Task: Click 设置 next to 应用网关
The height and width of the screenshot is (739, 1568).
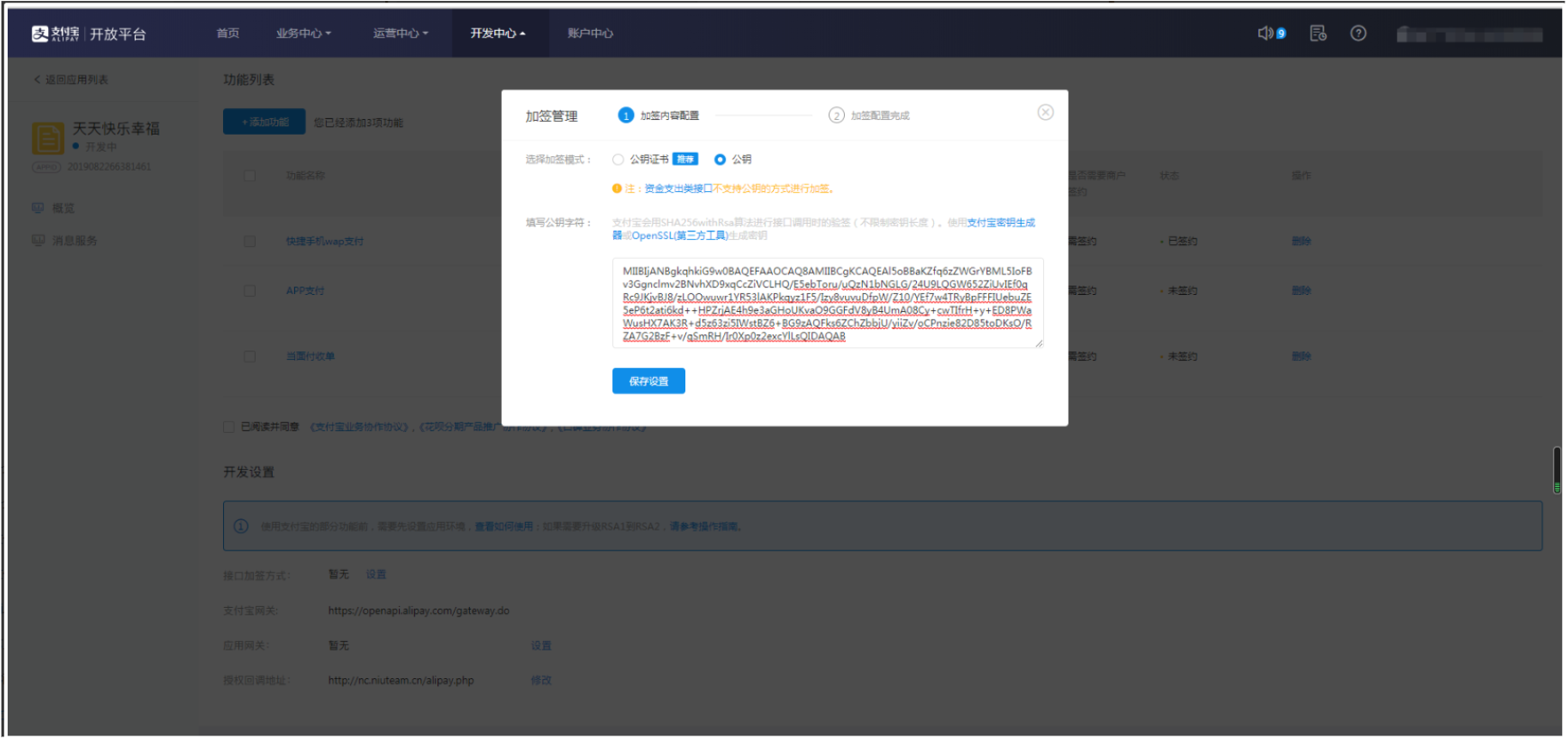Action: click(x=540, y=646)
